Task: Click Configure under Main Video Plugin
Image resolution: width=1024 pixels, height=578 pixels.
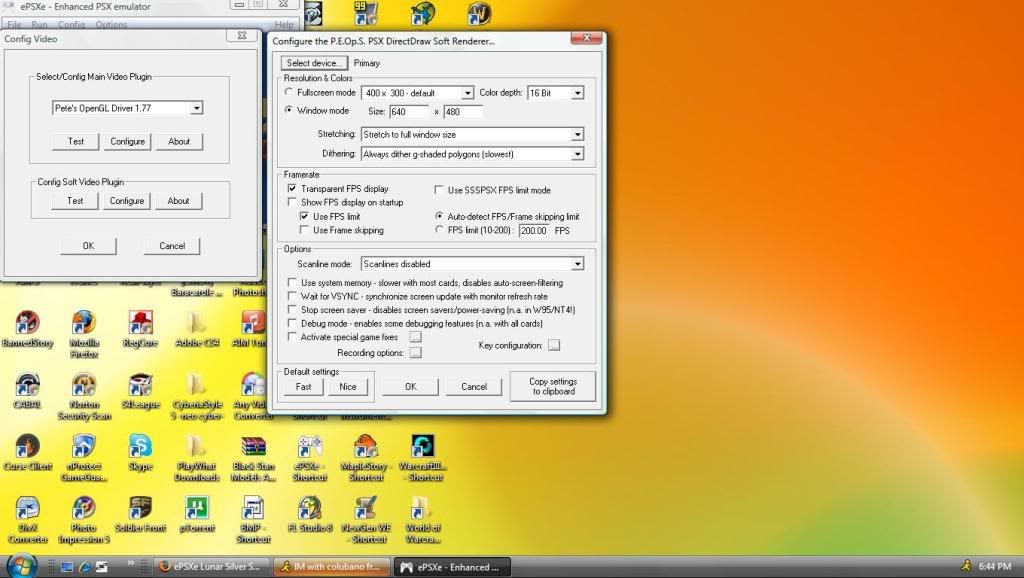Action: point(127,141)
